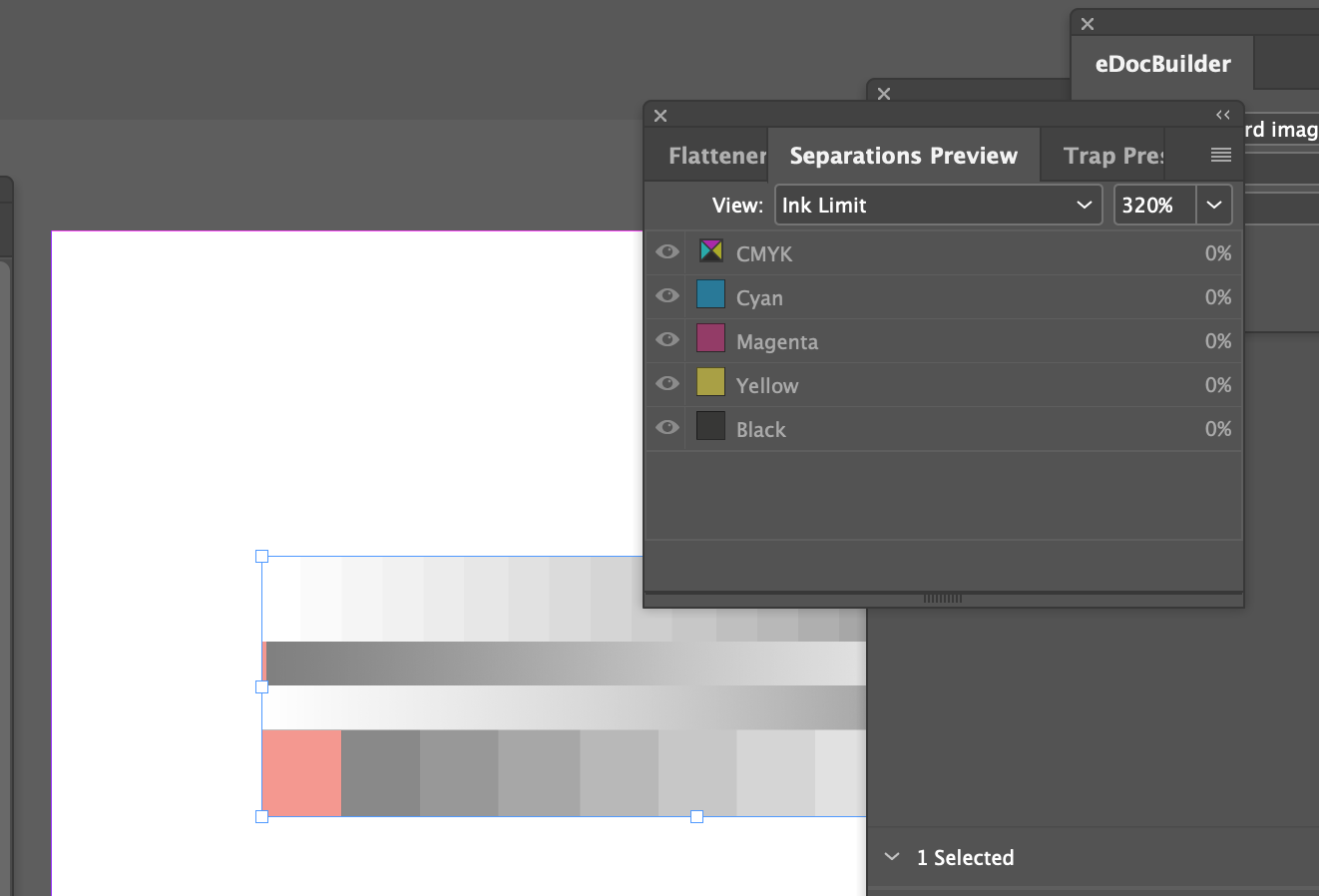Open the 320% ink limit percentage dropdown
This screenshot has width=1319, height=896.
(1214, 205)
